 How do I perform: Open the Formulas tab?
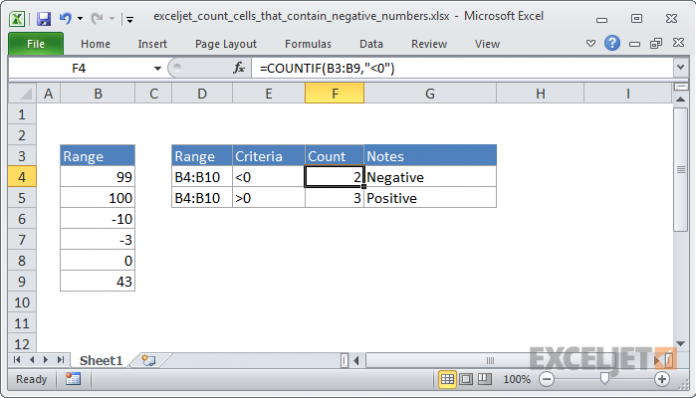click(x=308, y=44)
